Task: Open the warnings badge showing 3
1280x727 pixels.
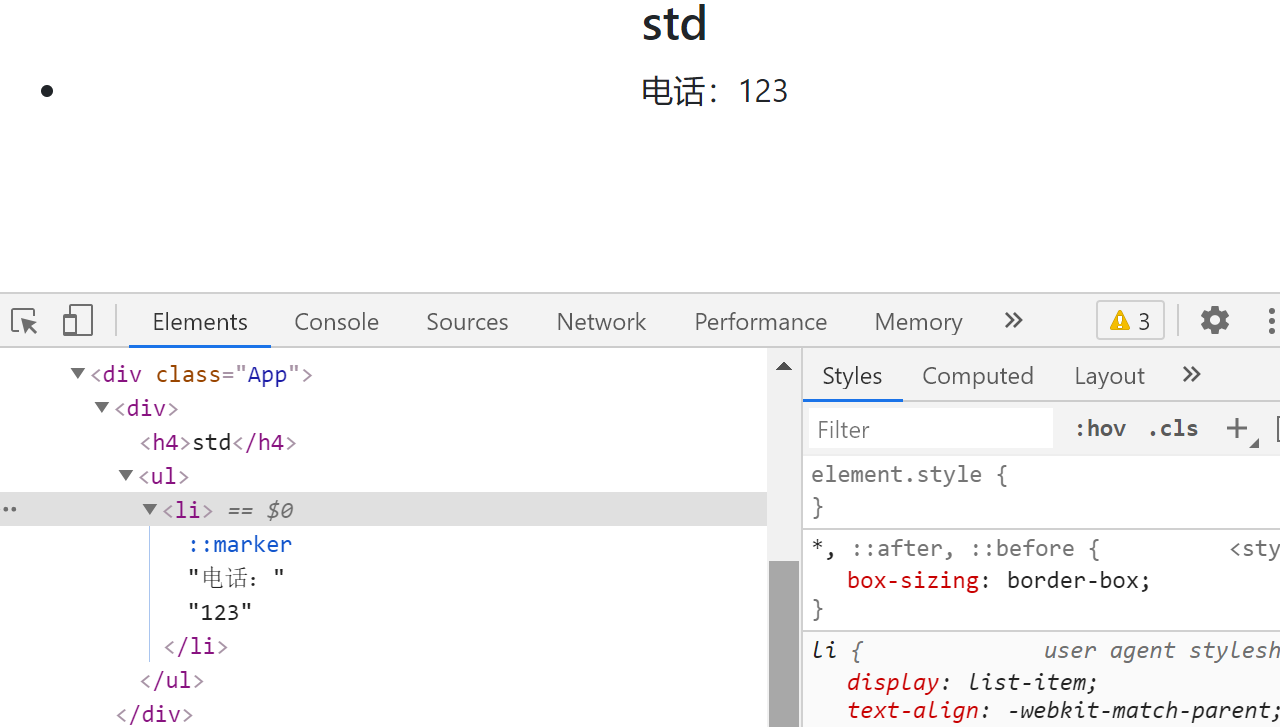Action: click(1131, 321)
